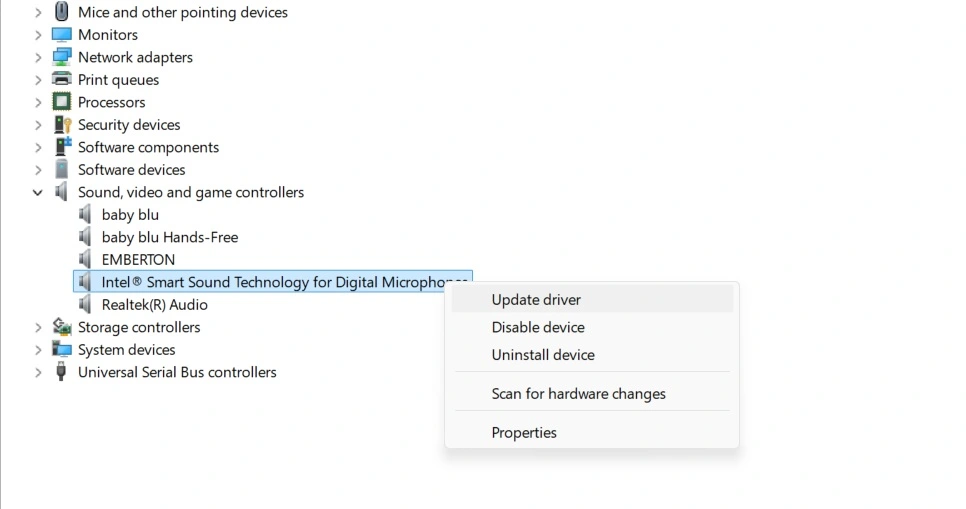This screenshot has height=509, width=966.
Task: Expand the Security devices category
Action: [x=38, y=125]
